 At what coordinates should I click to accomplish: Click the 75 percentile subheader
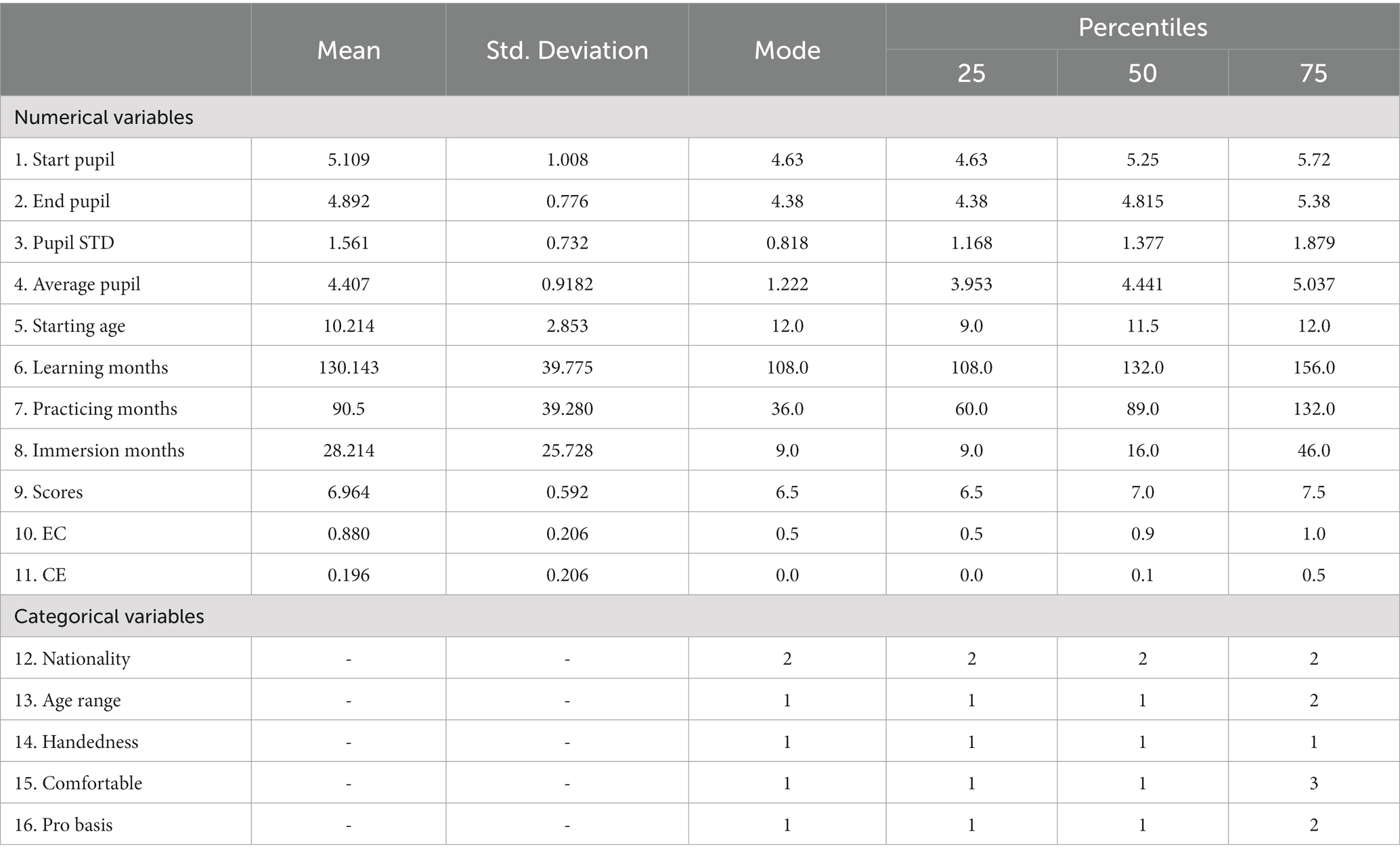1314,73
